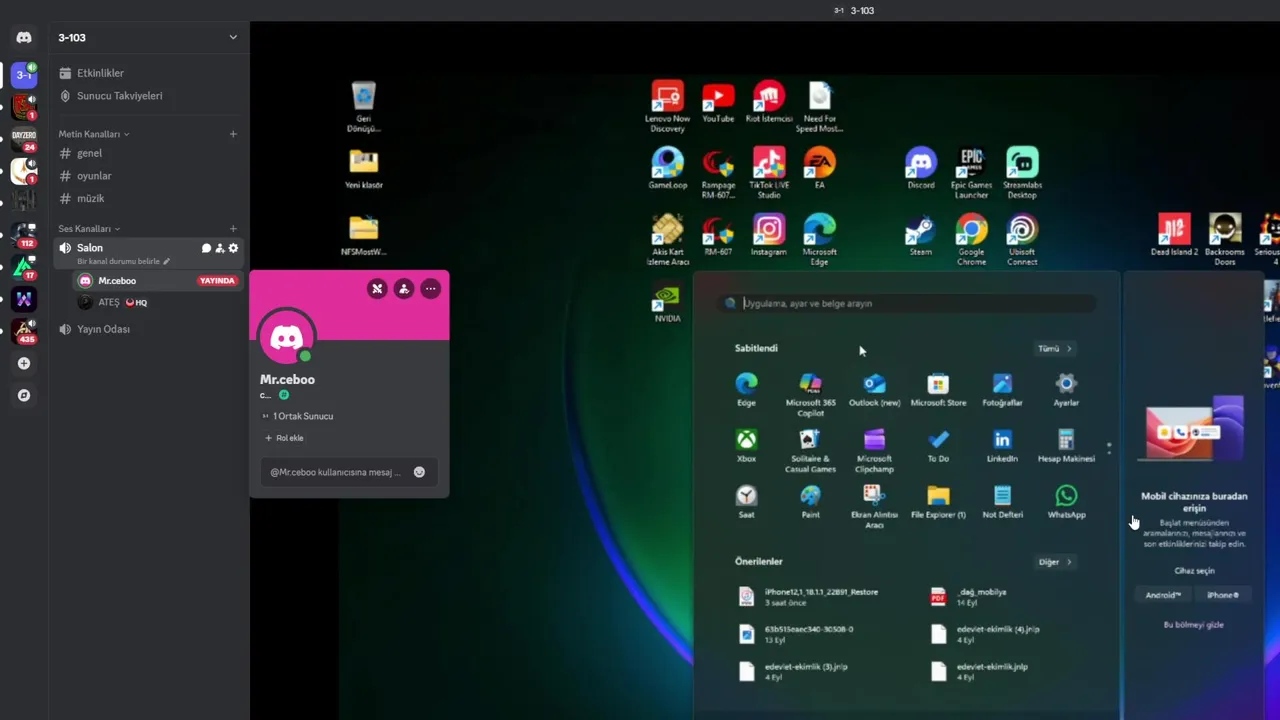Click the invite people icon on Salon

(220, 248)
